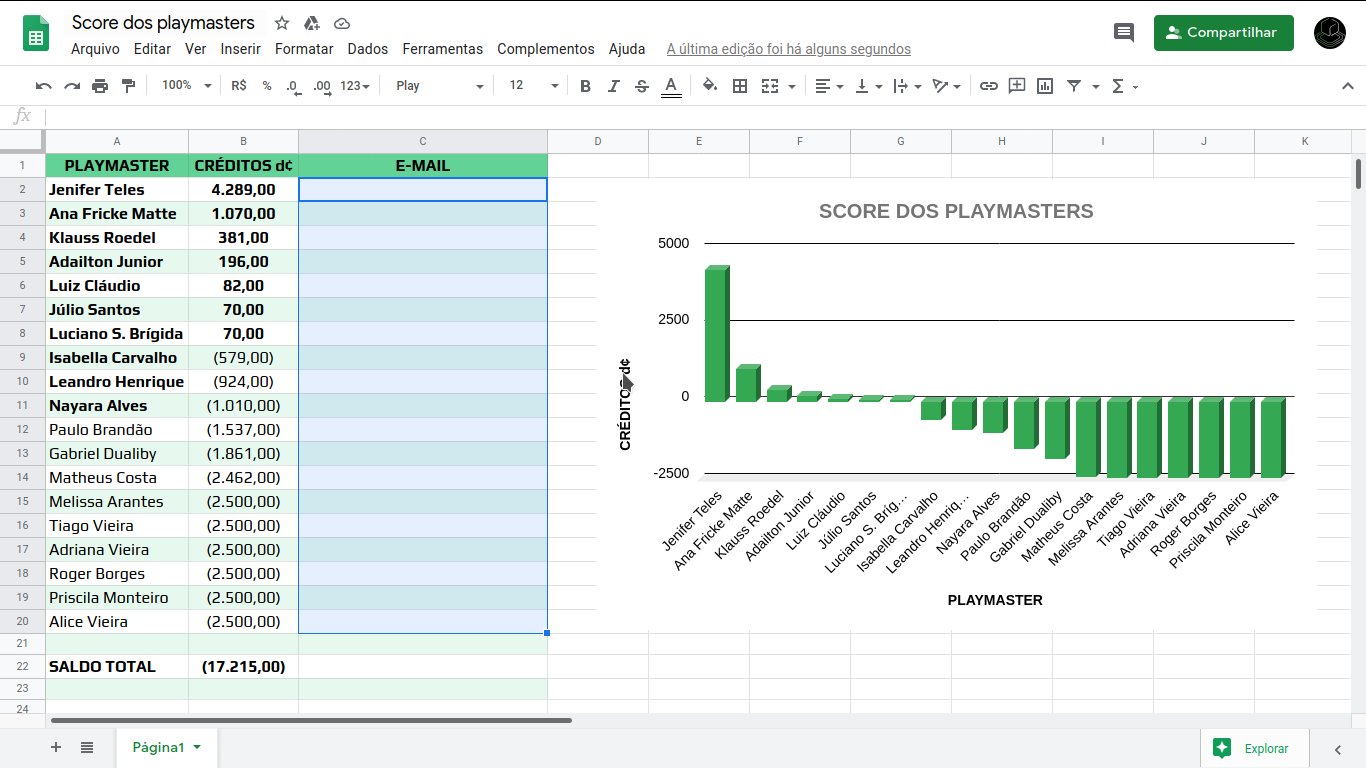Open the borders menu
This screenshot has width=1366, height=768.
(740, 86)
